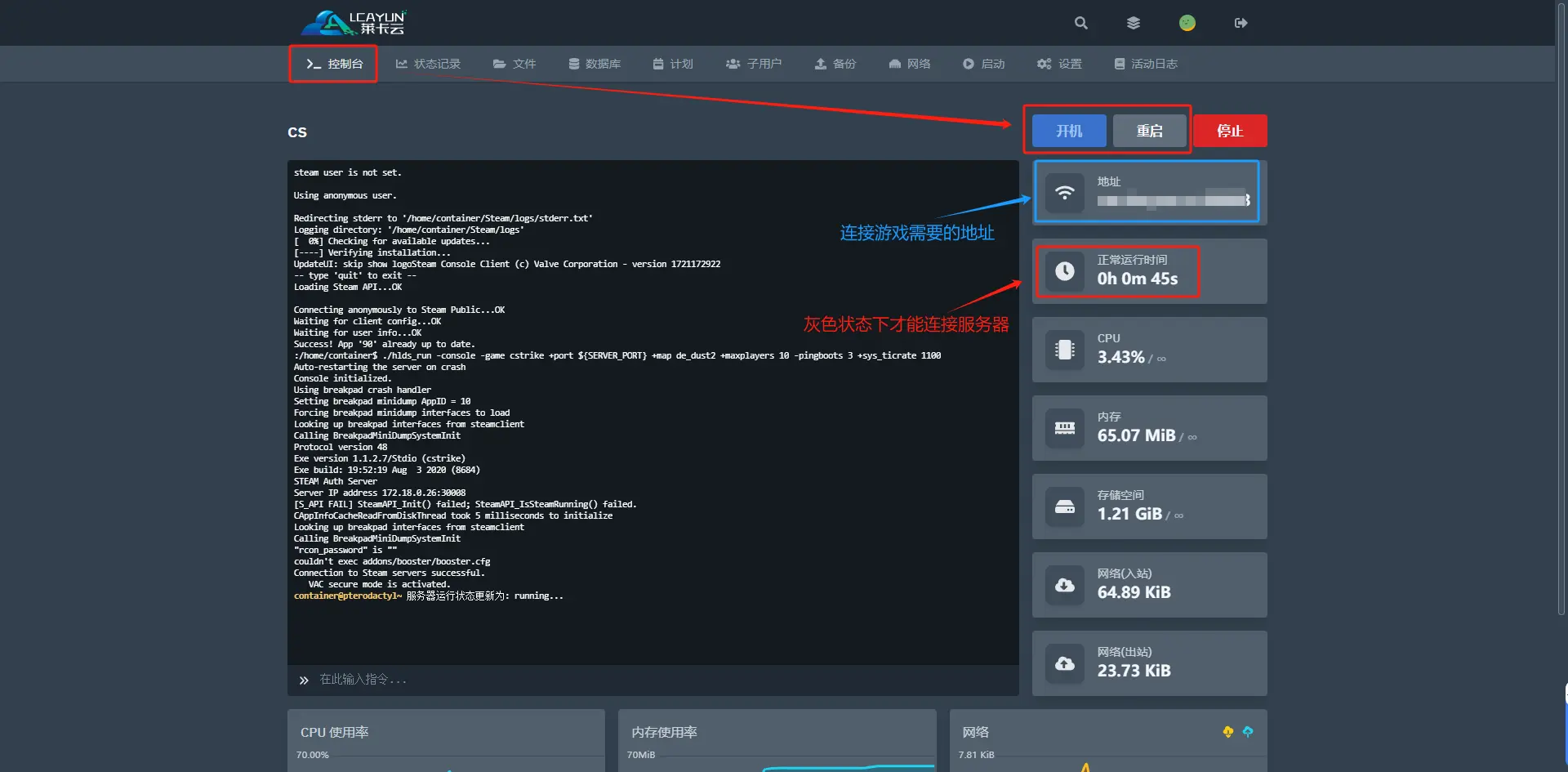The height and width of the screenshot is (772, 1568).
Task: Open the 备份 backups tab
Action: coord(835,64)
